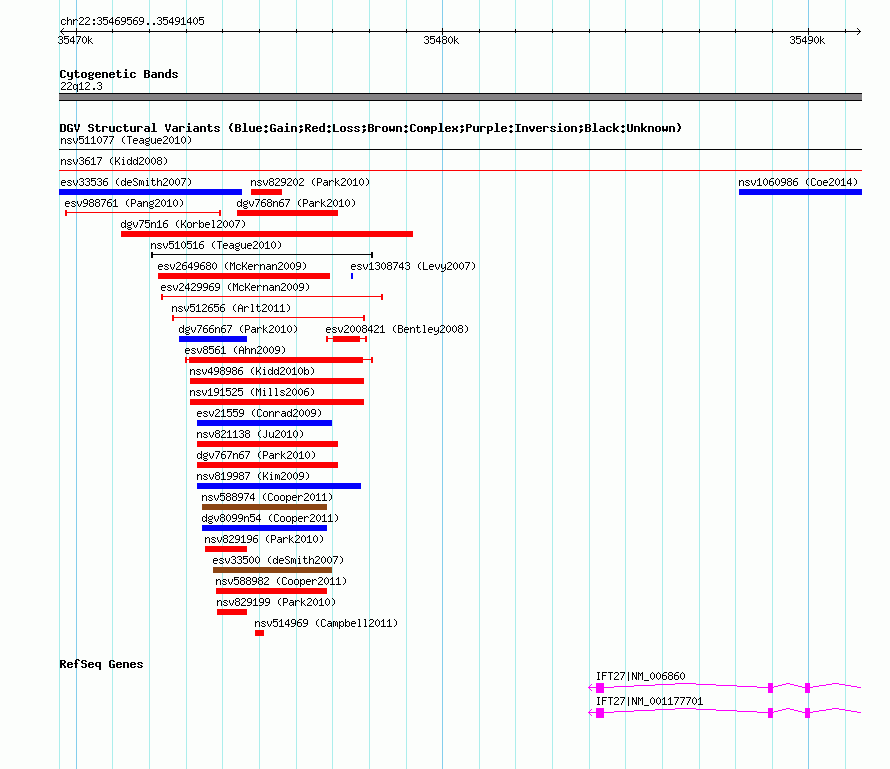This screenshot has height=769, width=890.
Task: Click the esv8561 (Ahn2009) text label
Action: point(235,350)
